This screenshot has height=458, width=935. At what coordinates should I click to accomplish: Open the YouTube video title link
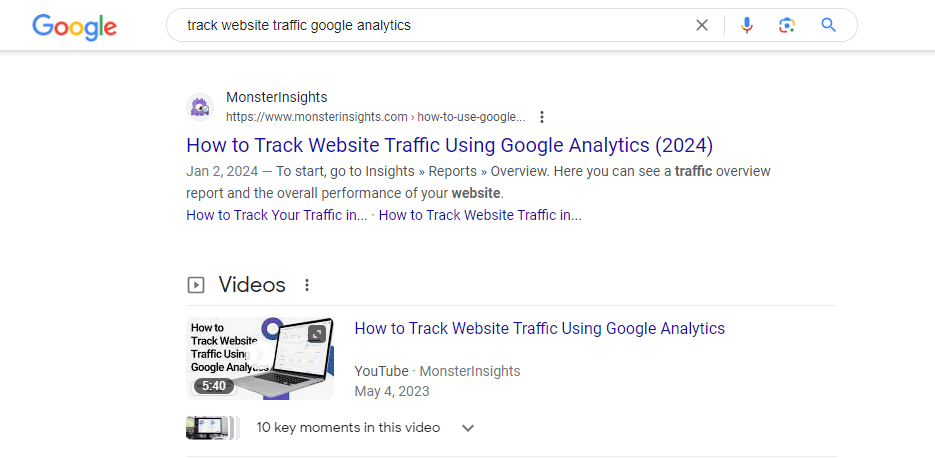coord(539,328)
